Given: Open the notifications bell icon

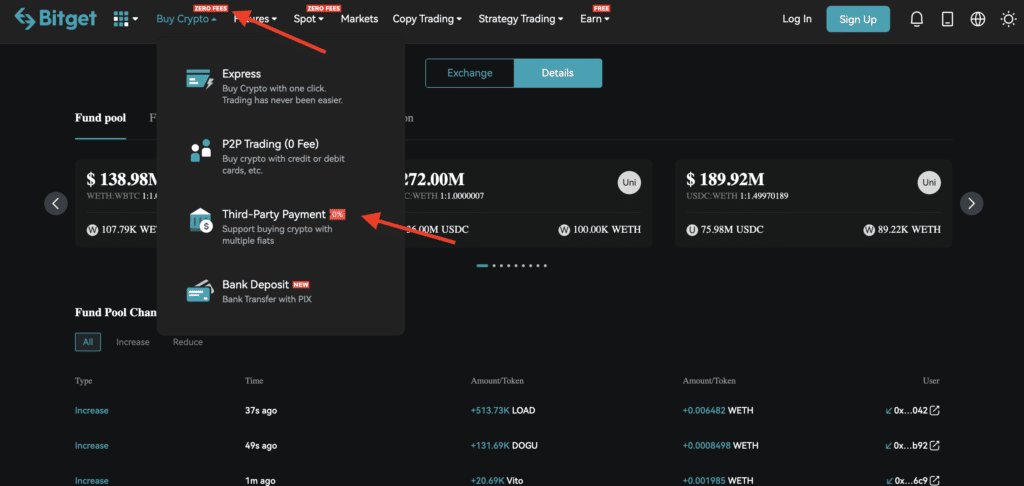Looking at the screenshot, I should coord(916,19).
